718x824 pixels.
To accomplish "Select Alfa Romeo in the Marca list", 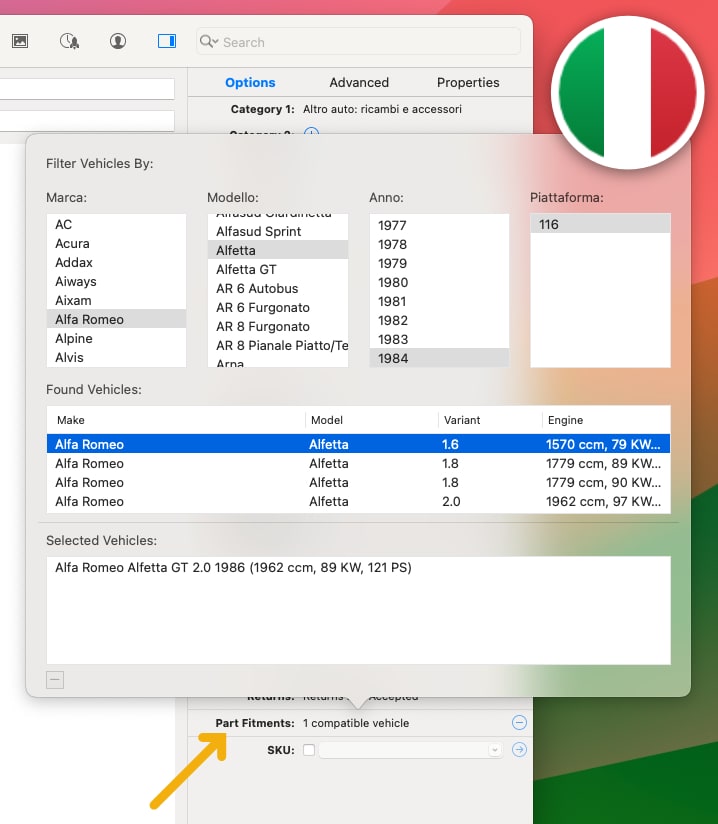I will click(116, 319).
